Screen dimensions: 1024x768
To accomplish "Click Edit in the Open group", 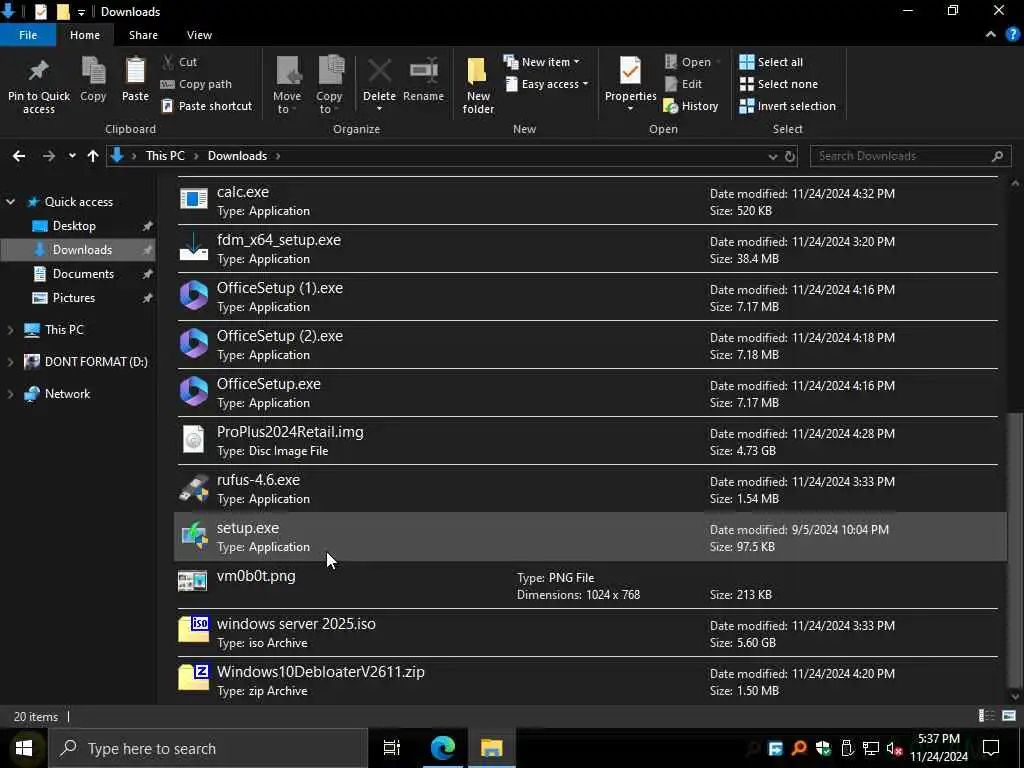I will [x=683, y=84].
